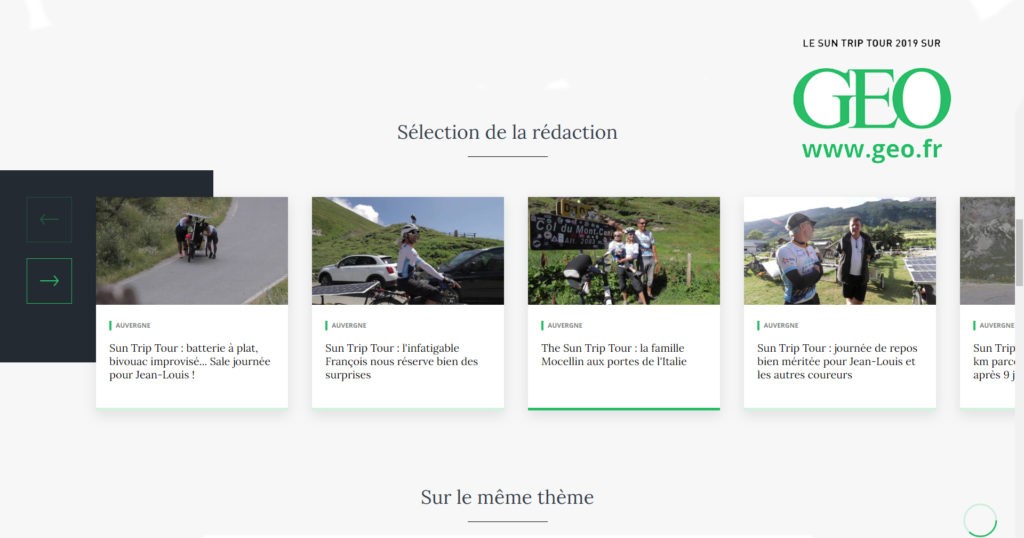Open thumbnail of cyclists pushing bike uphill
The height and width of the screenshot is (538, 1024).
click(x=192, y=250)
